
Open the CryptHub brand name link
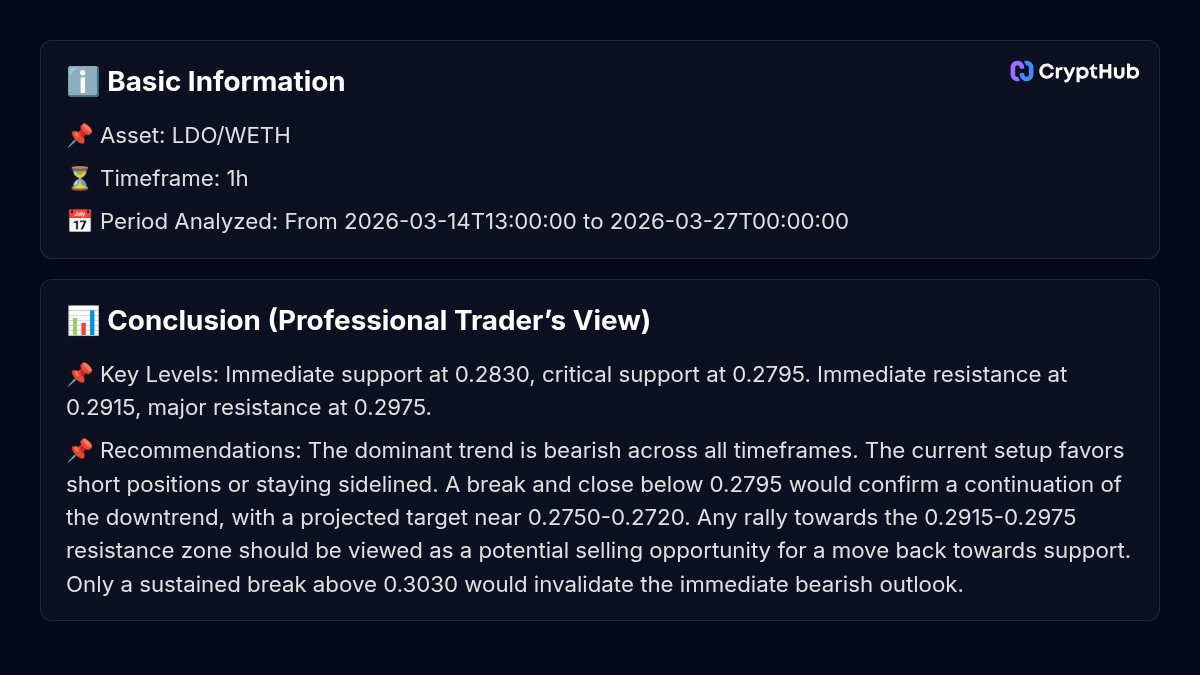pyautogui.click(x=1088, y=71)
